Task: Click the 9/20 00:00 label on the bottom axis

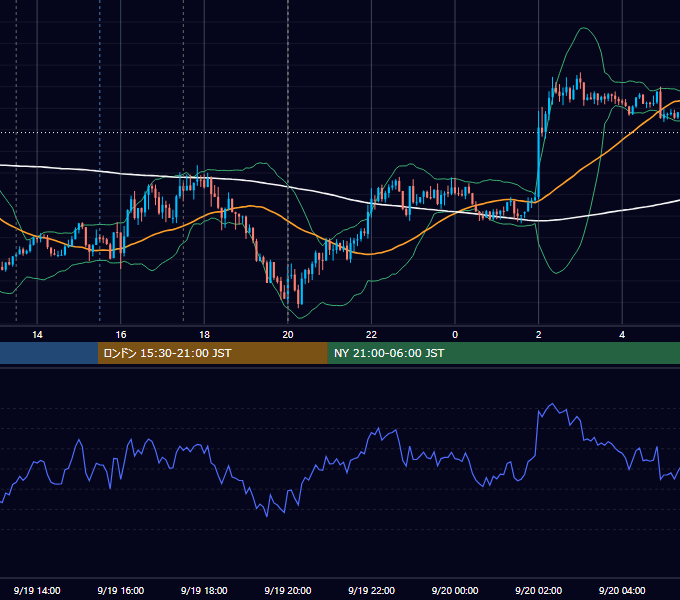Action: (x=455, y=590)
